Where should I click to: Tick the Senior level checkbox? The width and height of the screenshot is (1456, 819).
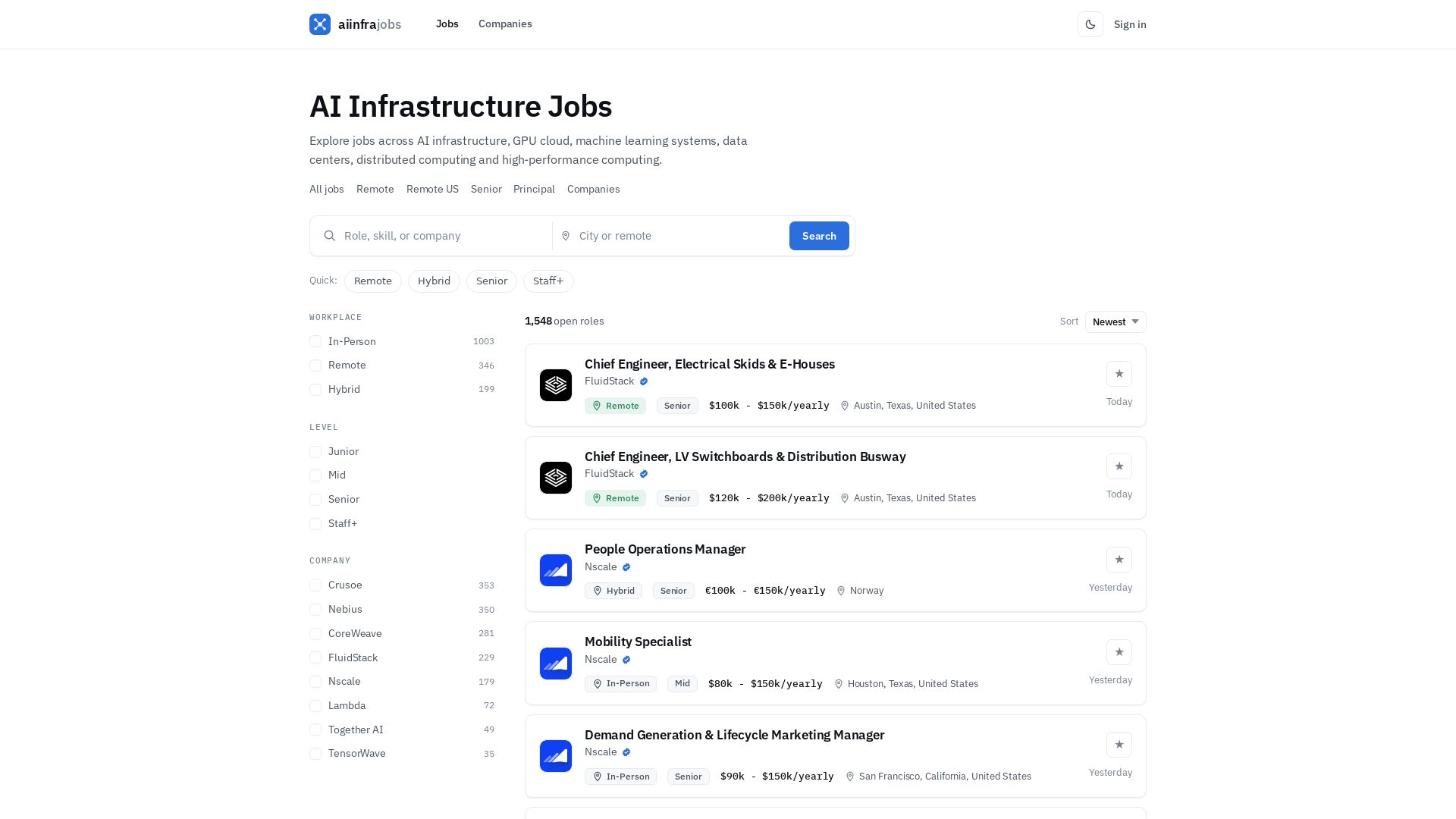point(315,500)
